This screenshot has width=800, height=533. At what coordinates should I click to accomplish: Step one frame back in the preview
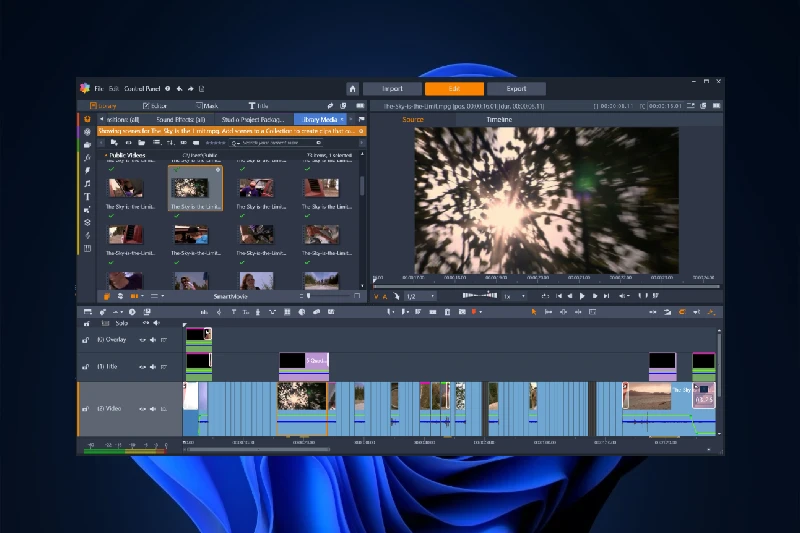click(570, 296)
